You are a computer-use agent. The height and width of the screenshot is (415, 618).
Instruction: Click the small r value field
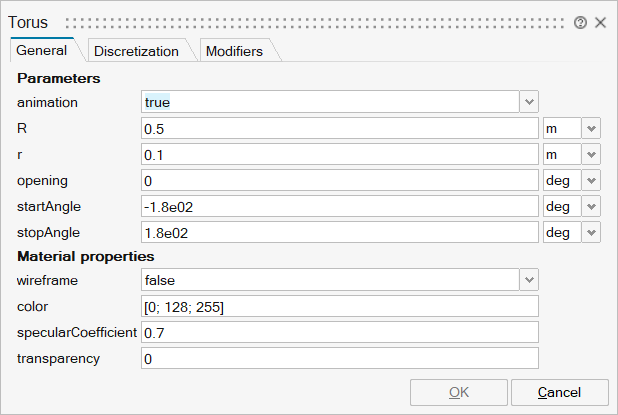pos(340,154)
